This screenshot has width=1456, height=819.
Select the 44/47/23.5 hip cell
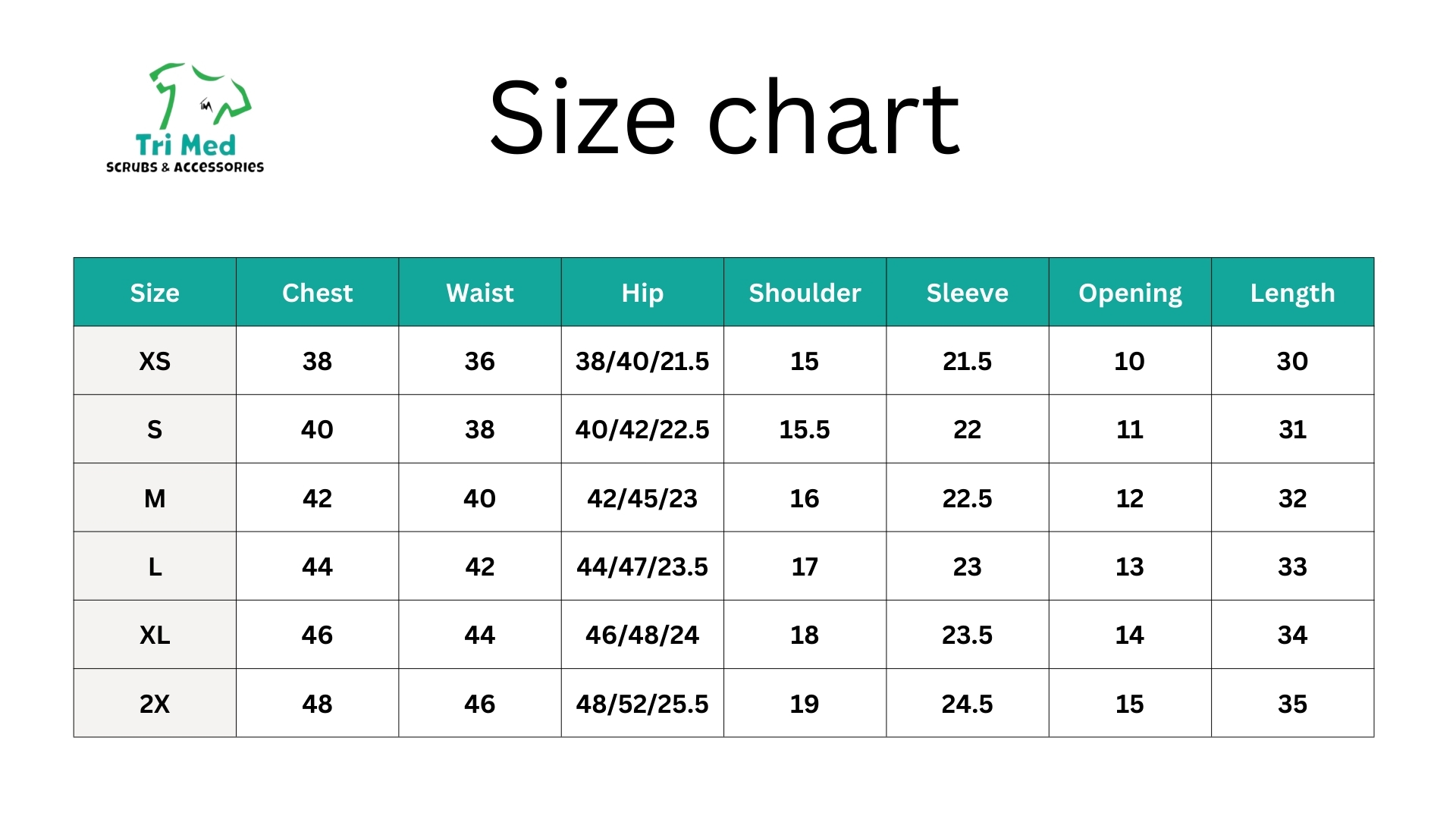pos(642,566)
